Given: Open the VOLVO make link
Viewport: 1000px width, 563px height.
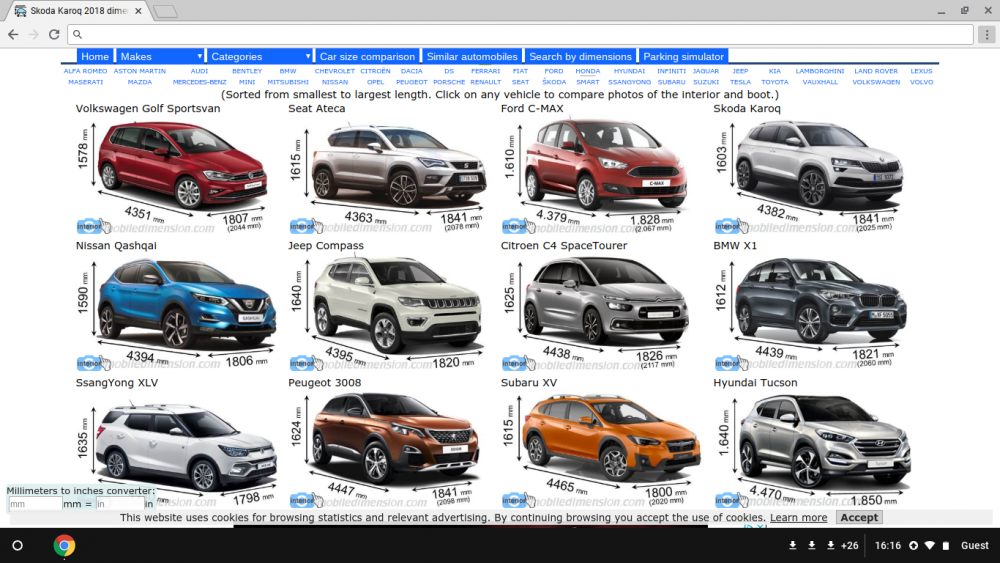Looking at the screenshot, I should pos(921,82).
